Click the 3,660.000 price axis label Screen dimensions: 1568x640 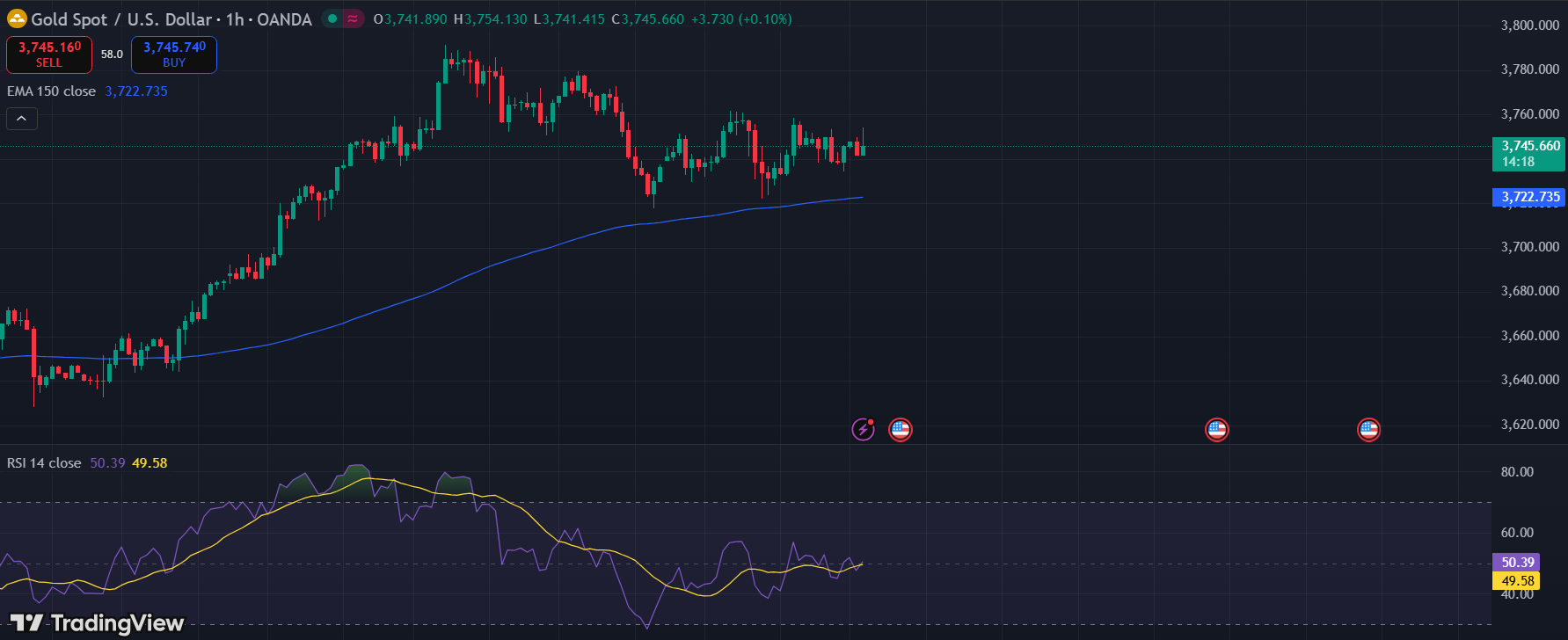coord(1530,336)
